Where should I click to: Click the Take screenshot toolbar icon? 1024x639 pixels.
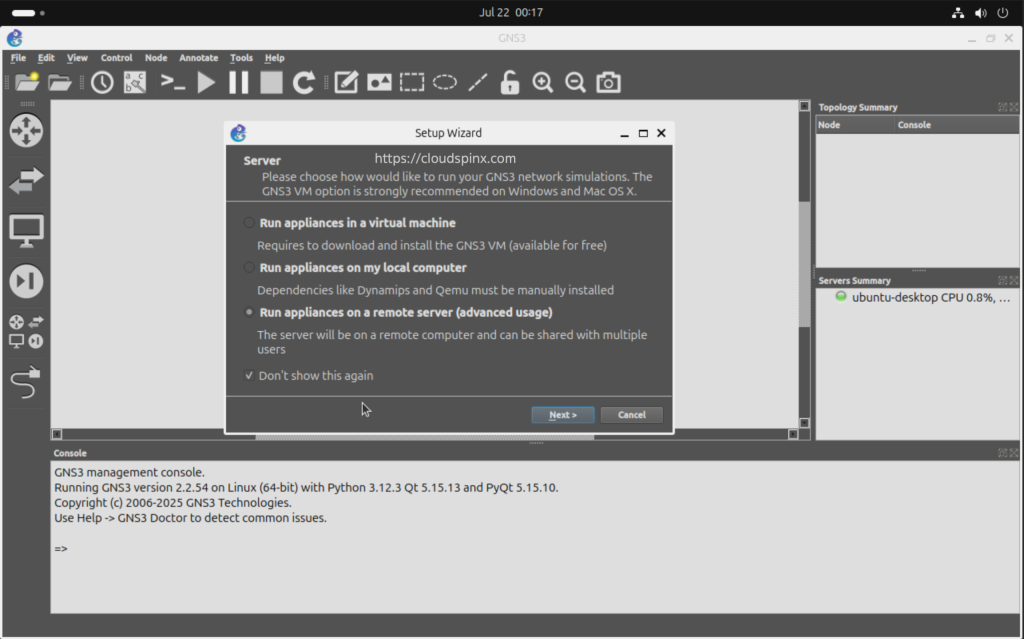608,82
